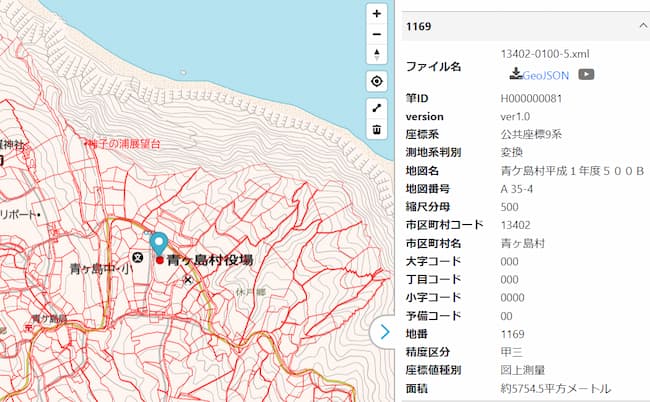Click the 休戸郷 map label
The width and height of the screenshot is (650, 402).
pyautogui.click(x=250, y=292)
